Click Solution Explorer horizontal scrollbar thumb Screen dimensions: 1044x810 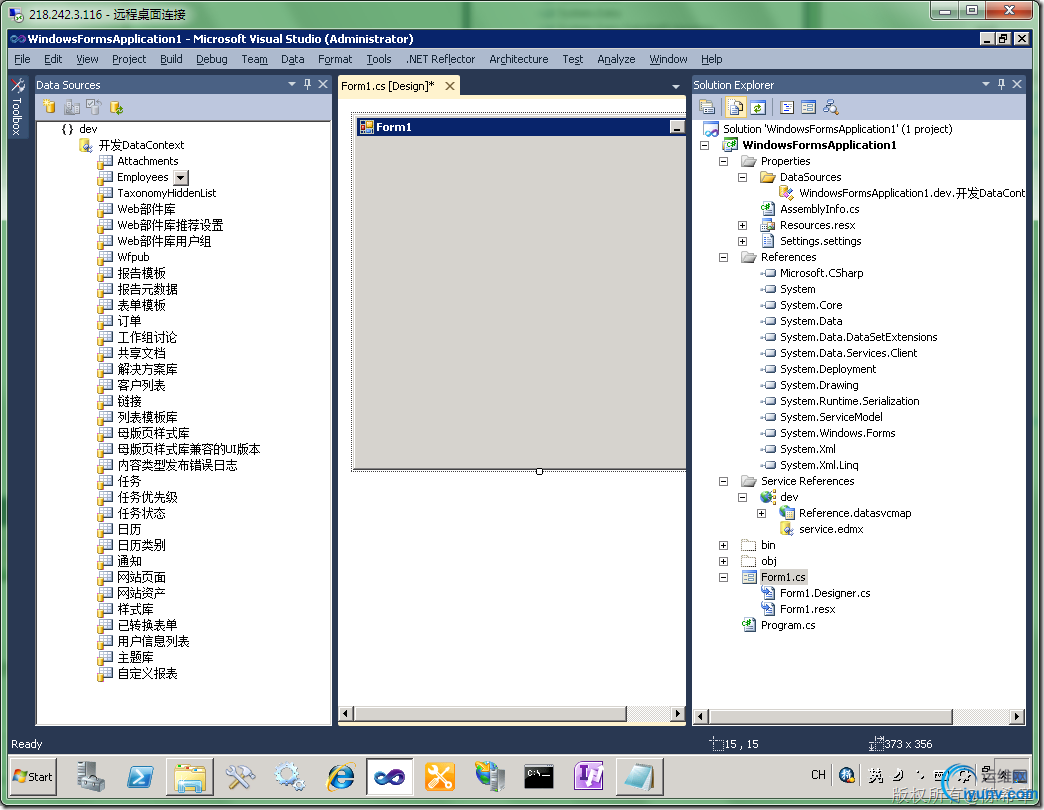click(830, 717)
